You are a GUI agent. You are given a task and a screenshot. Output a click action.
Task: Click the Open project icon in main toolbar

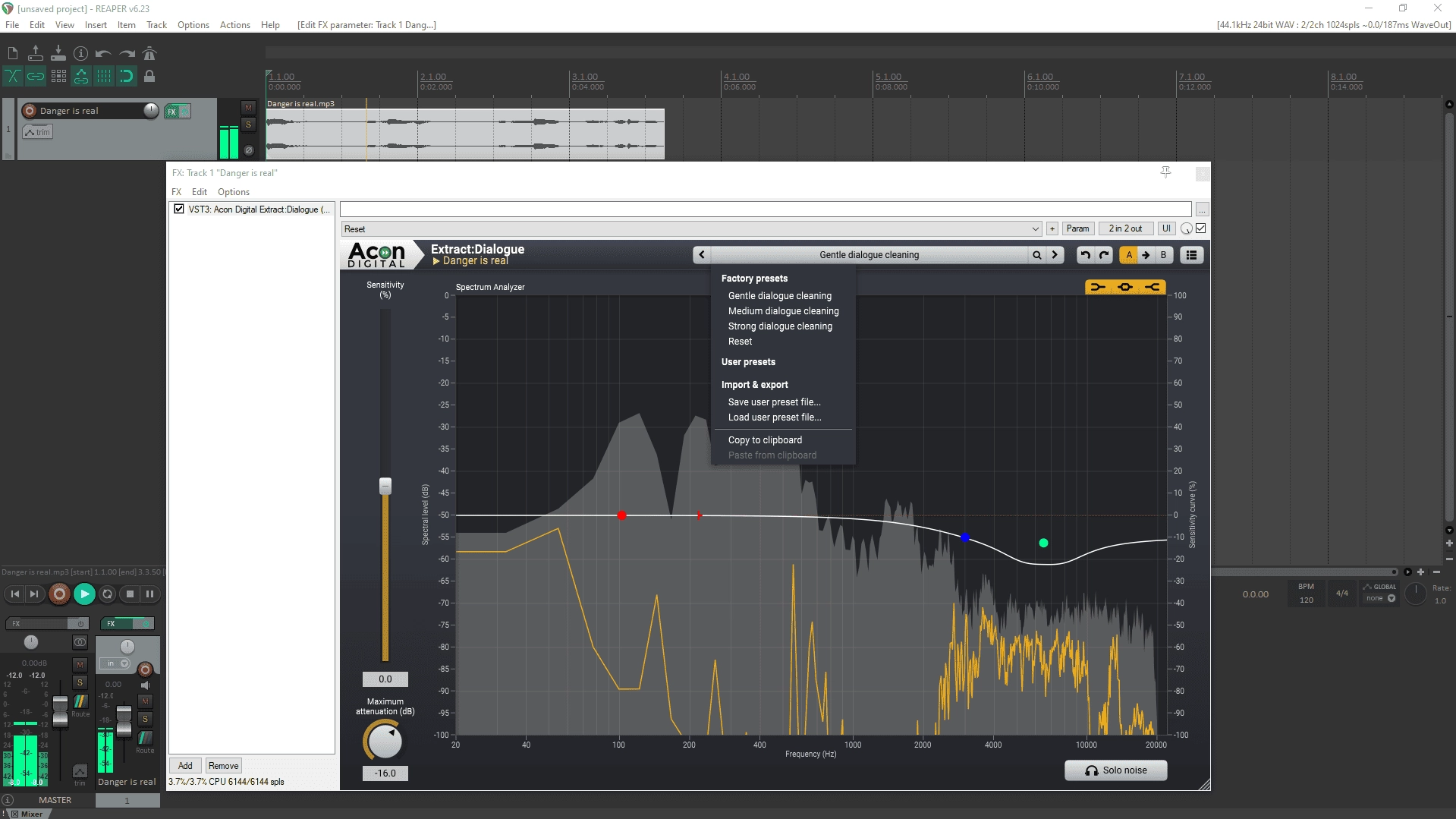click(x=36, y=53)
